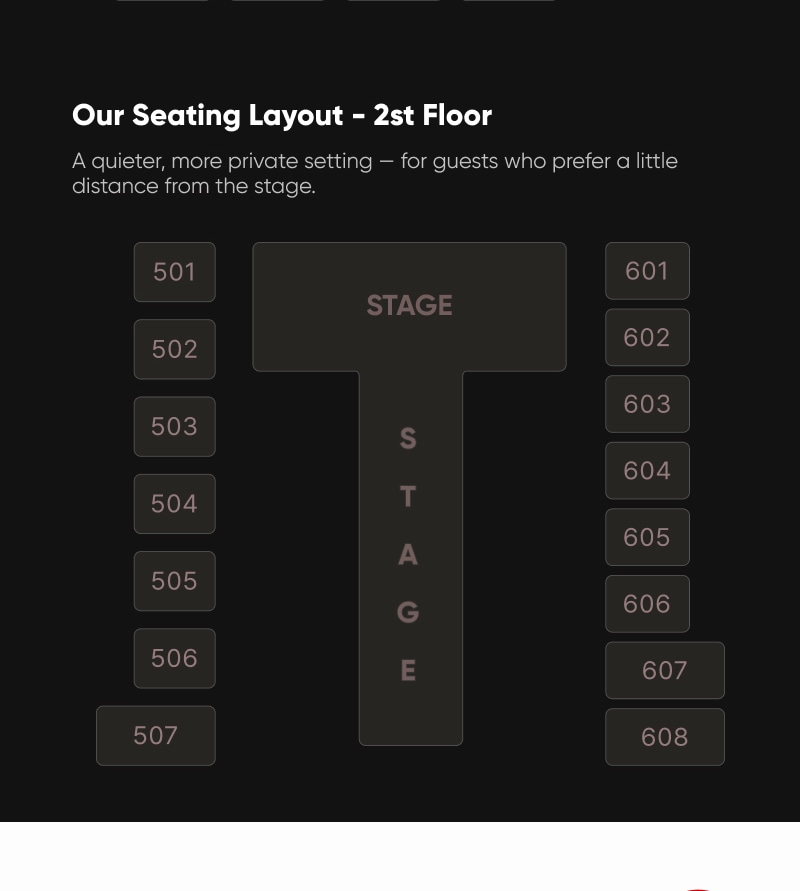Image resolution: width=800 pixels, height=891 pixels.
Task: Pick the 608 table
Action: pyautogui.click(x=665, y=736)
